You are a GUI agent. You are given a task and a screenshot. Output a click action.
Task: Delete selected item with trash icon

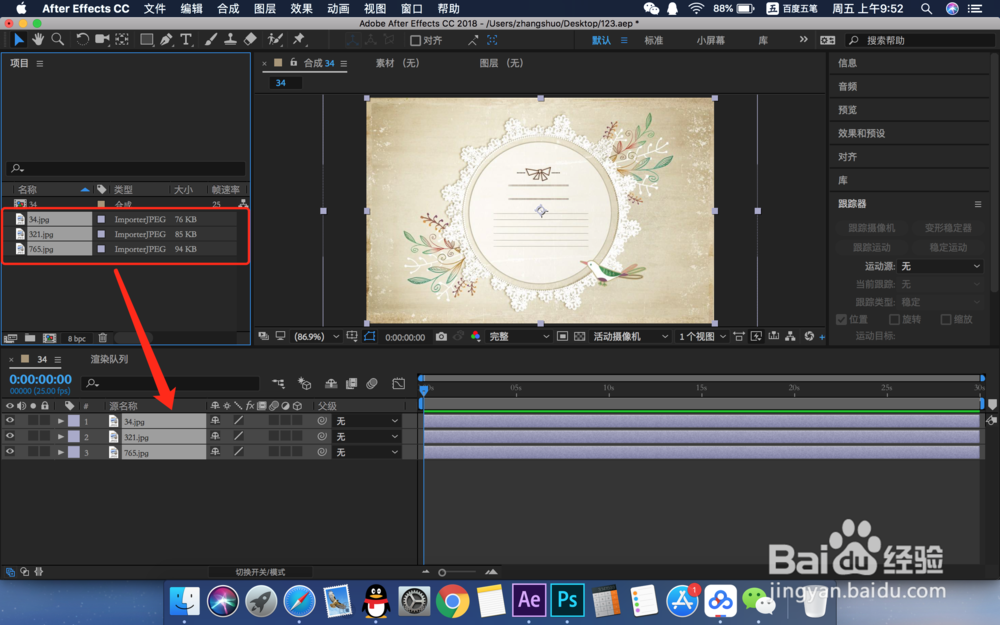click(x=103, y=338)
